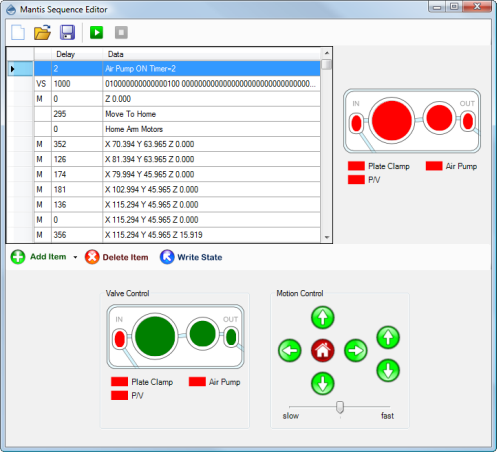Click the down arrow below the home button
This screenshot has height=452, width=497.
322,384
